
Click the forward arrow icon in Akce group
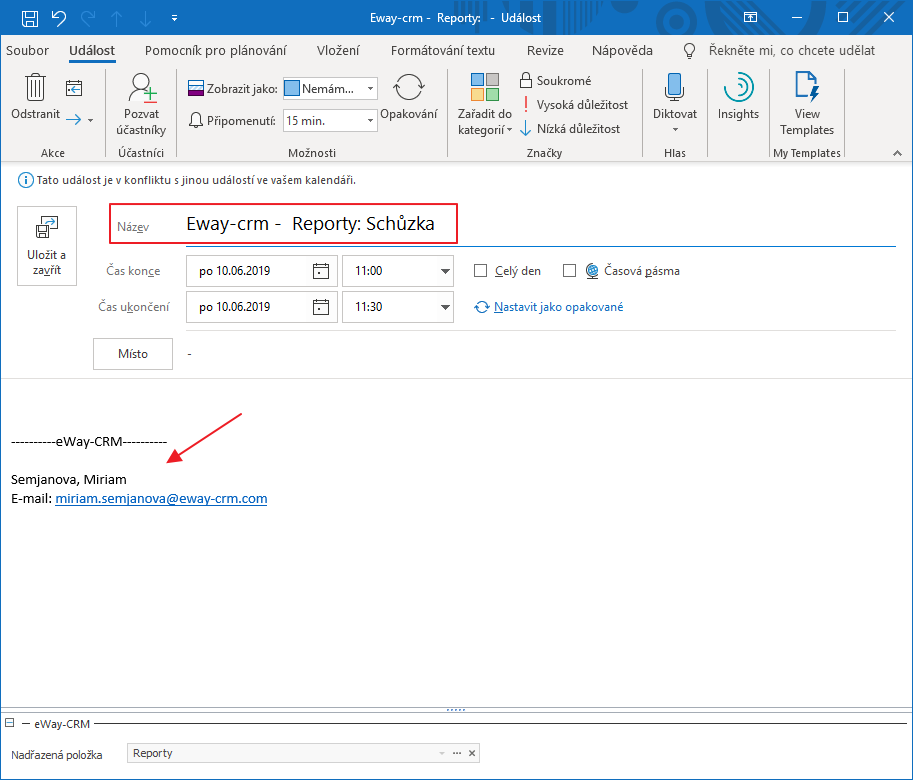(x=73, y=120)
